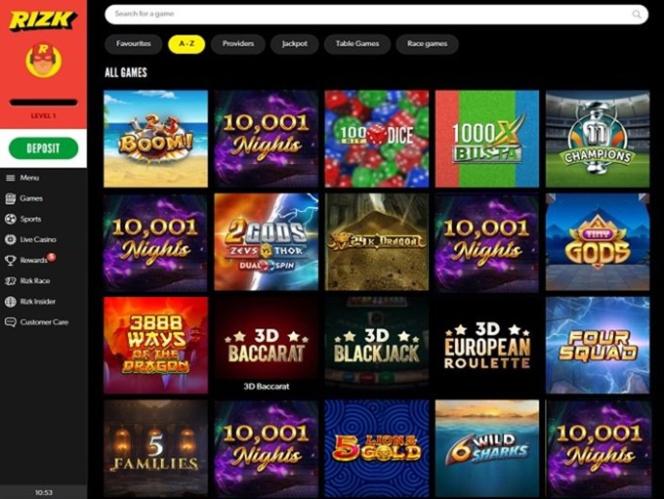Switch to the Providers tab

tap(238, 44)
